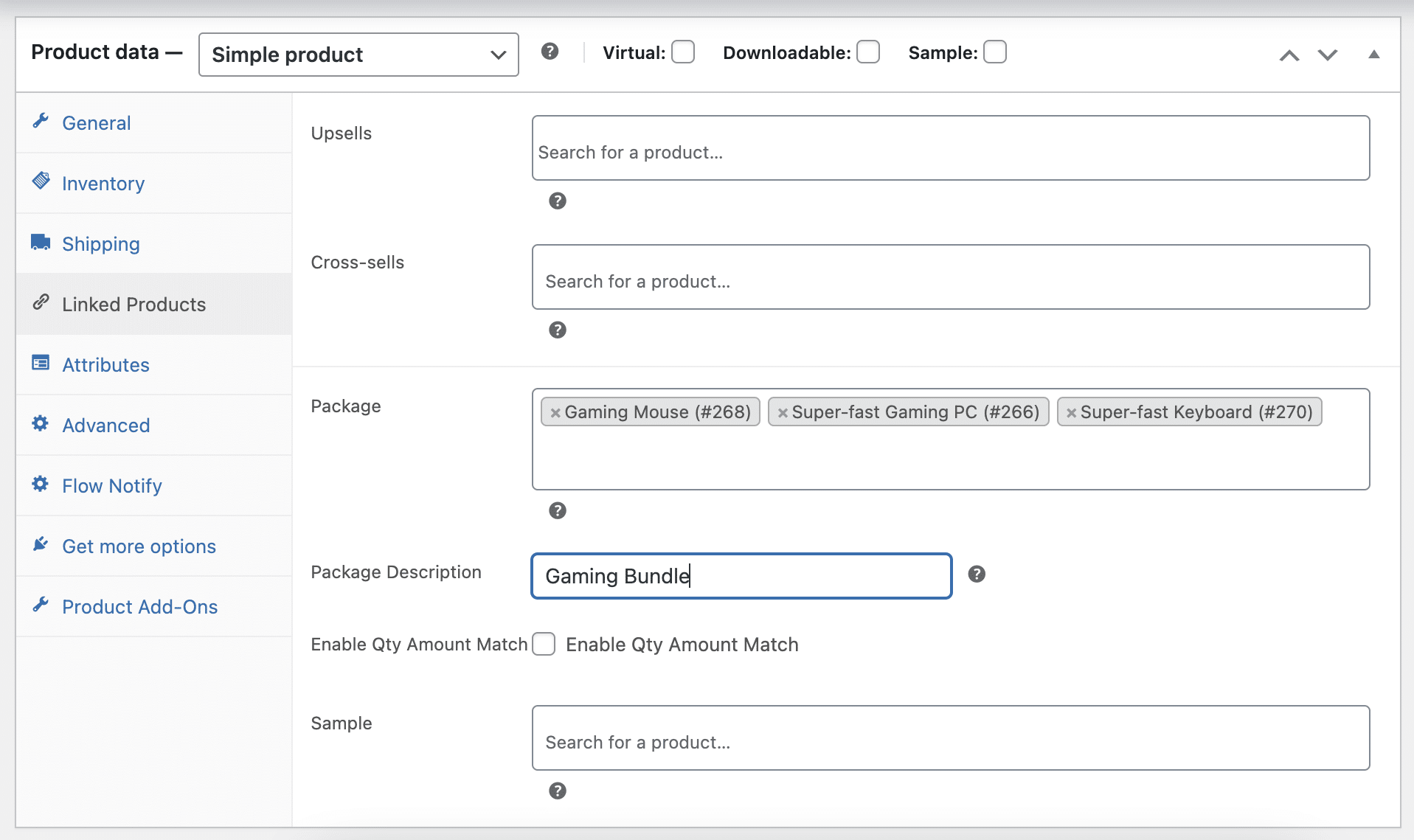Image resolution: width=1414 pixels, height=840 pixels.
Task: Open the Simple product type dropdown
Action: (x=358, y=55)
